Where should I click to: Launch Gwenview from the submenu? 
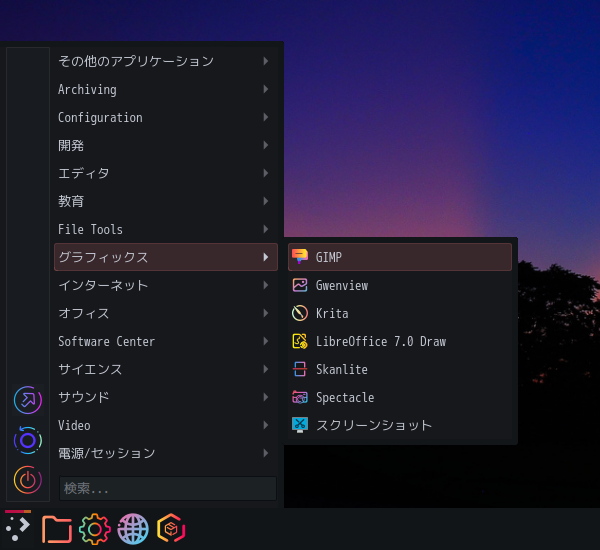(400, 285)
